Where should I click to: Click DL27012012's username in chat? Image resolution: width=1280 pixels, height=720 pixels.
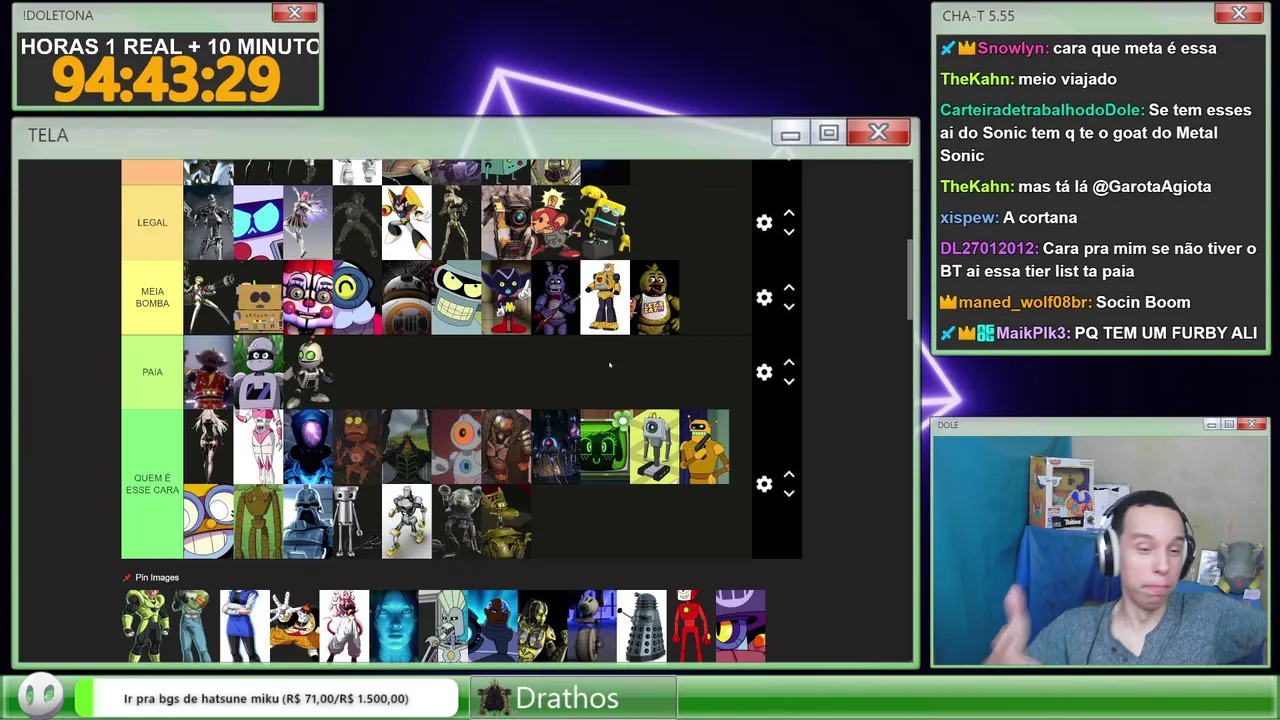tap(989, 248)
